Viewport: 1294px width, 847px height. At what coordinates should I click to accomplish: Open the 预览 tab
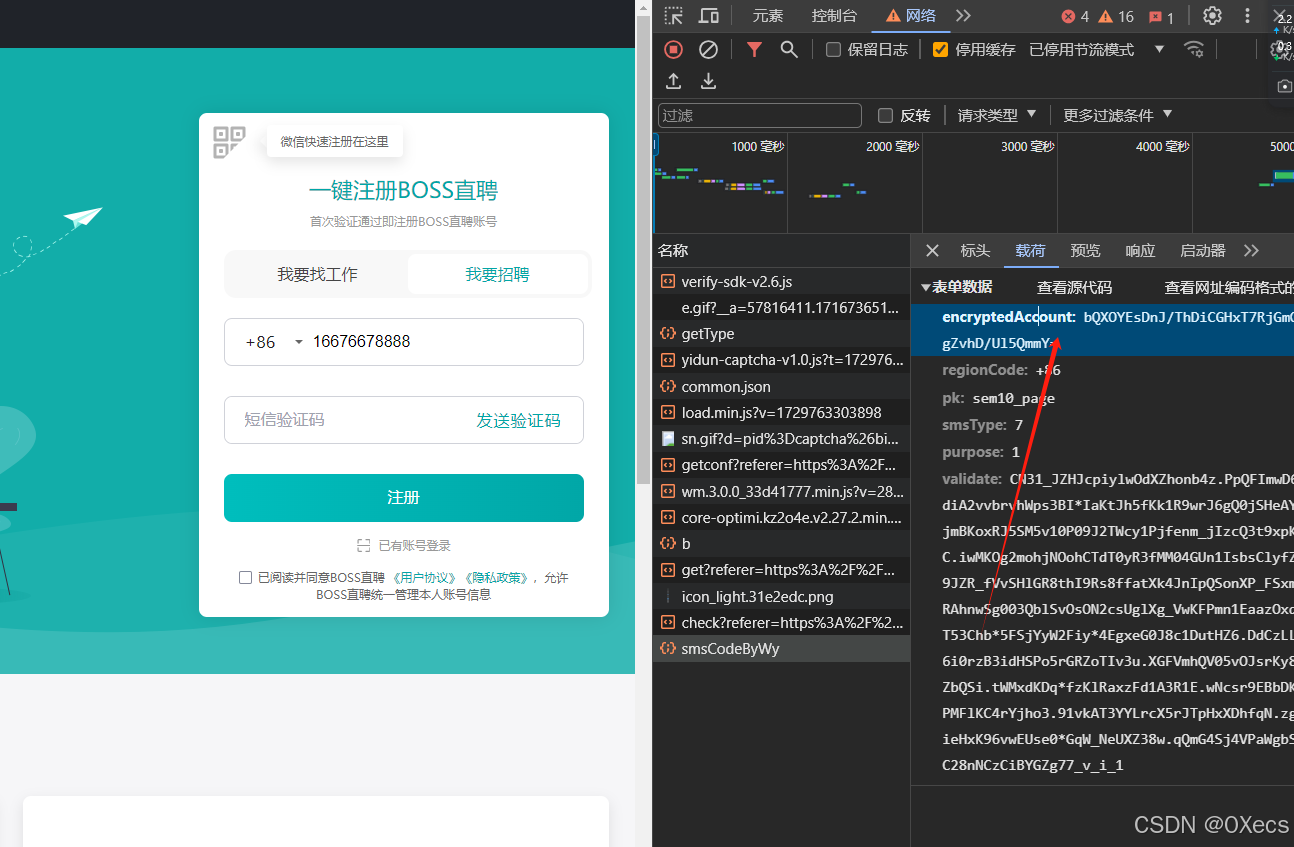[1085, 251]
